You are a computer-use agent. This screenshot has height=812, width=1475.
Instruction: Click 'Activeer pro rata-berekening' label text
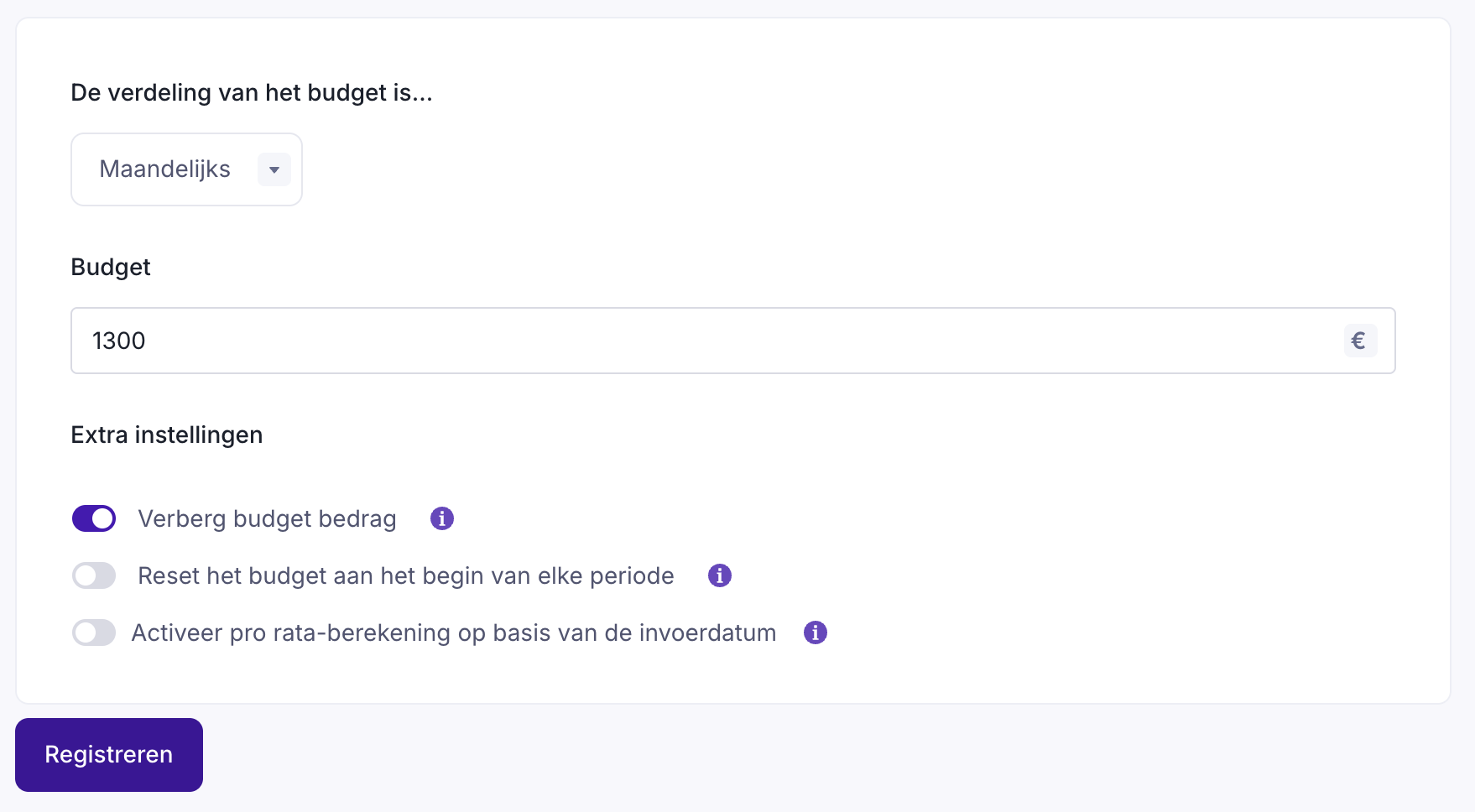point(453,632)
